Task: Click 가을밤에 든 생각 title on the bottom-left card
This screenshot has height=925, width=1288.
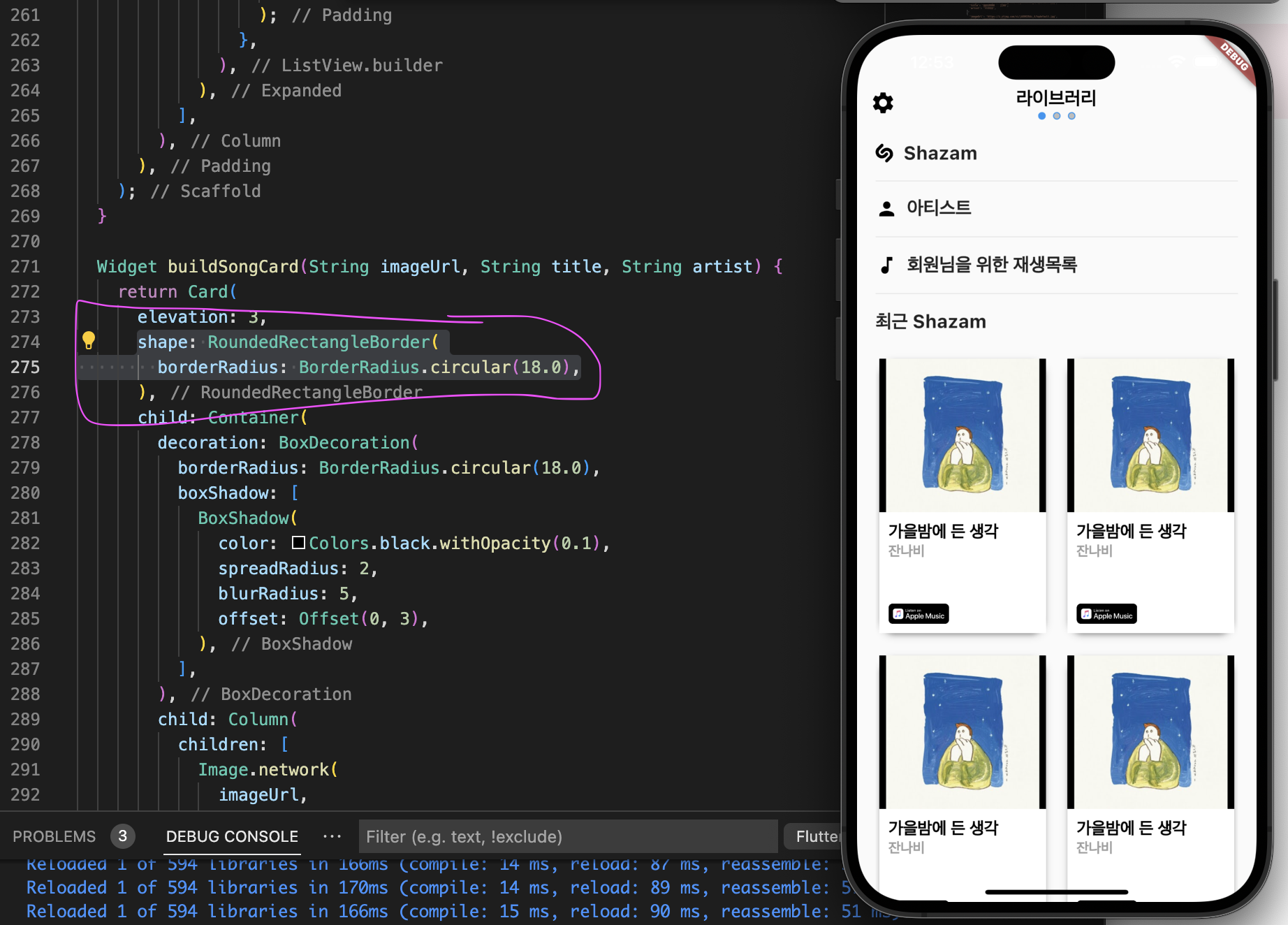Action: (x=943, y=828)
